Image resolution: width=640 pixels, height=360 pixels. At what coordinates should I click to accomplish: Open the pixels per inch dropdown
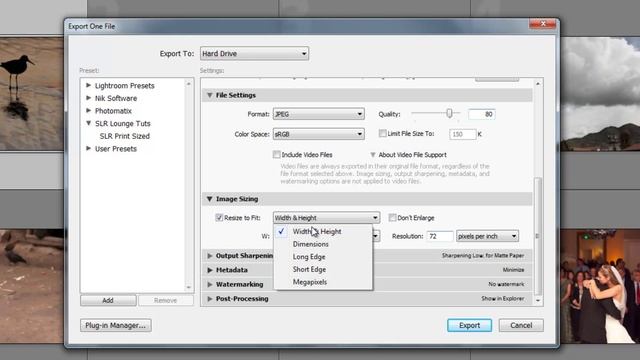coord(487,236)
